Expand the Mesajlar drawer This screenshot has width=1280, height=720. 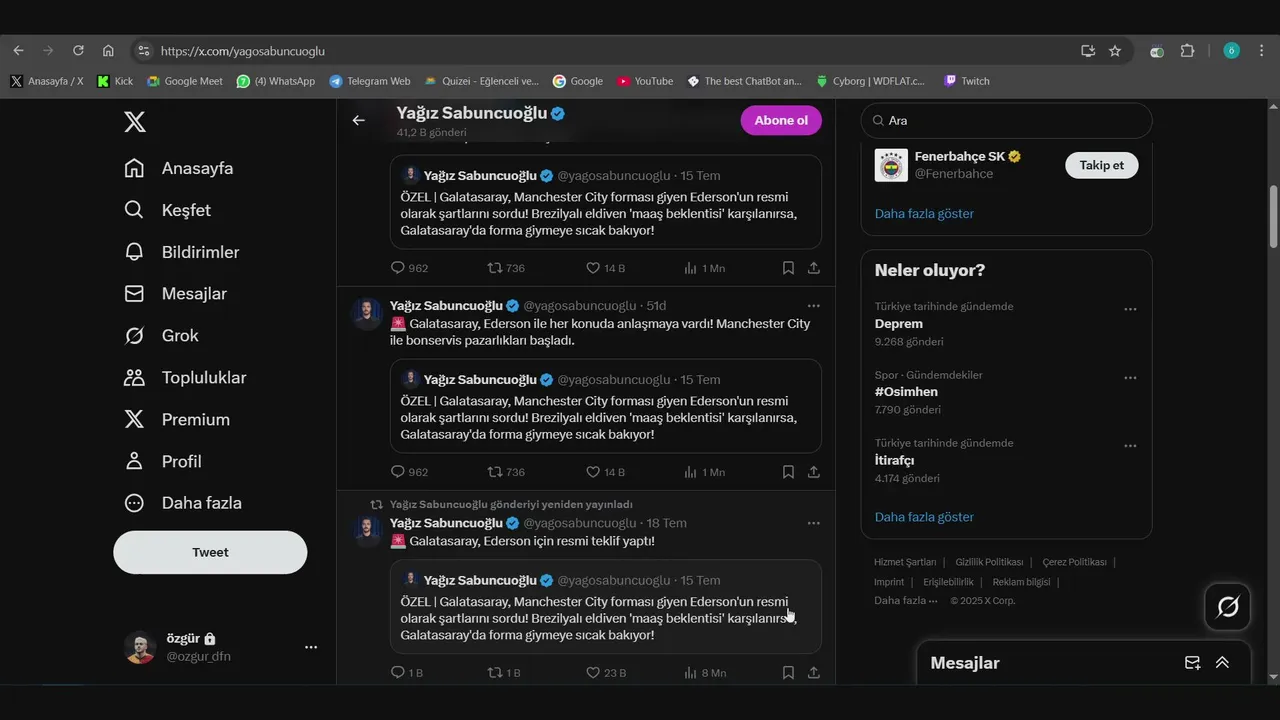tap(1222, 663)
